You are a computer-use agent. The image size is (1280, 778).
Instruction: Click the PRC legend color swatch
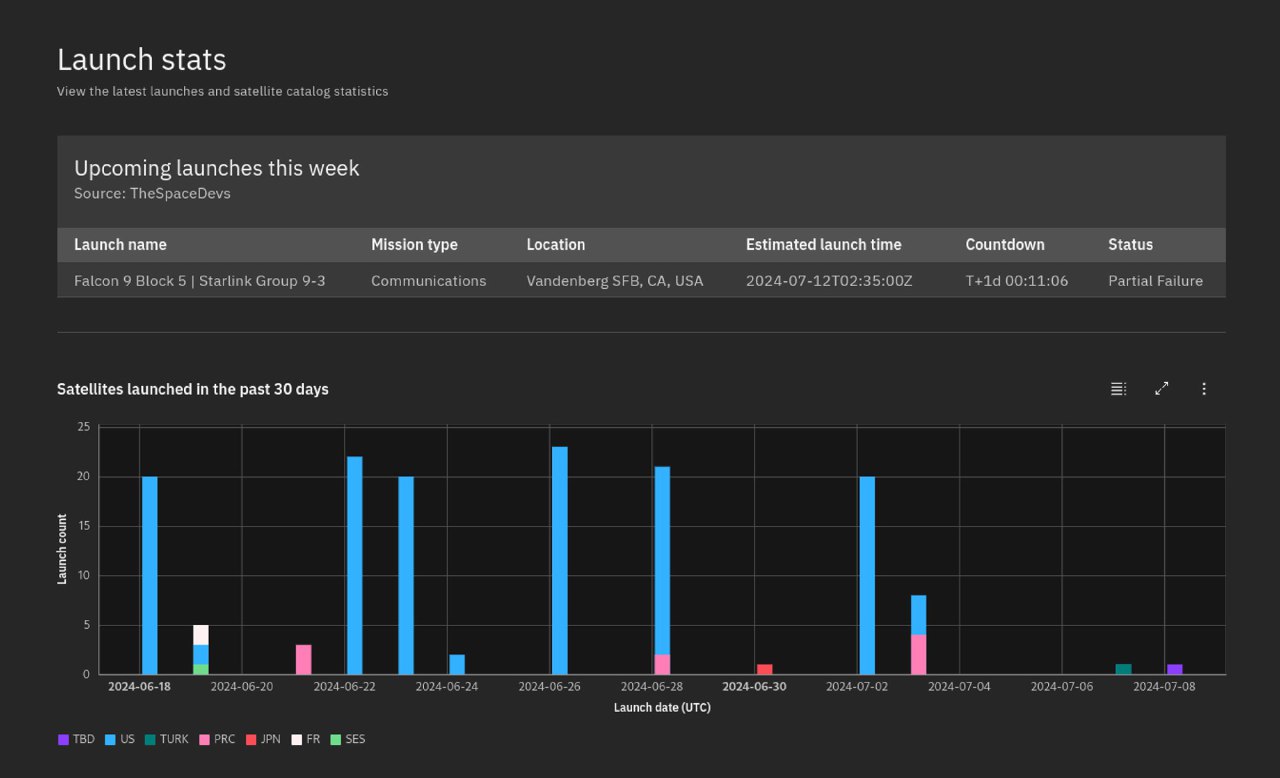204,740
